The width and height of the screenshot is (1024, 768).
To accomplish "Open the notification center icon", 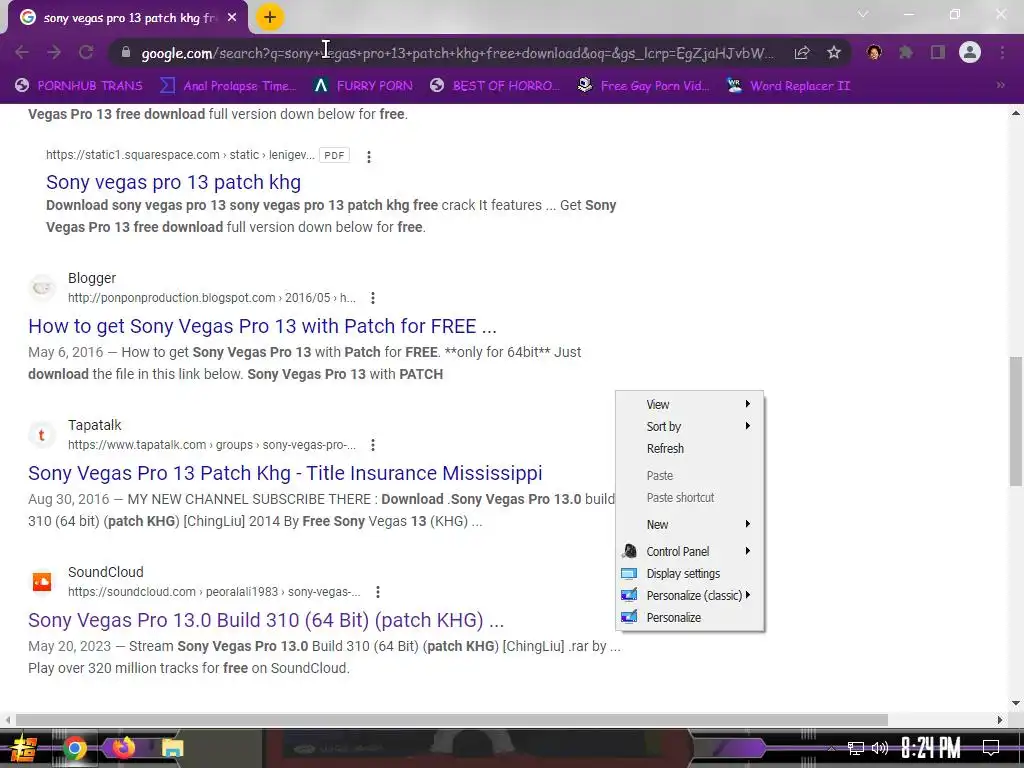I will click(x=991, y=748).
